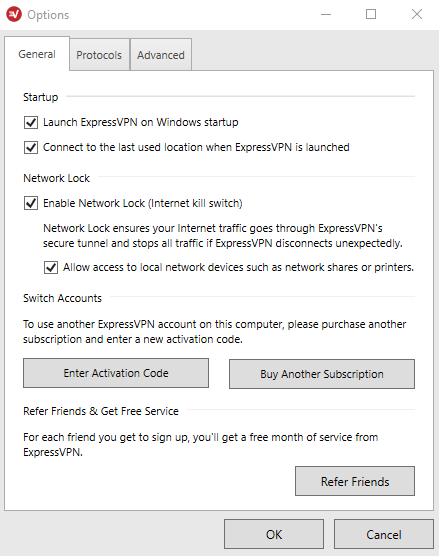Open the Protocols tab
Screen dimensions: 439x556
[99, 55]
